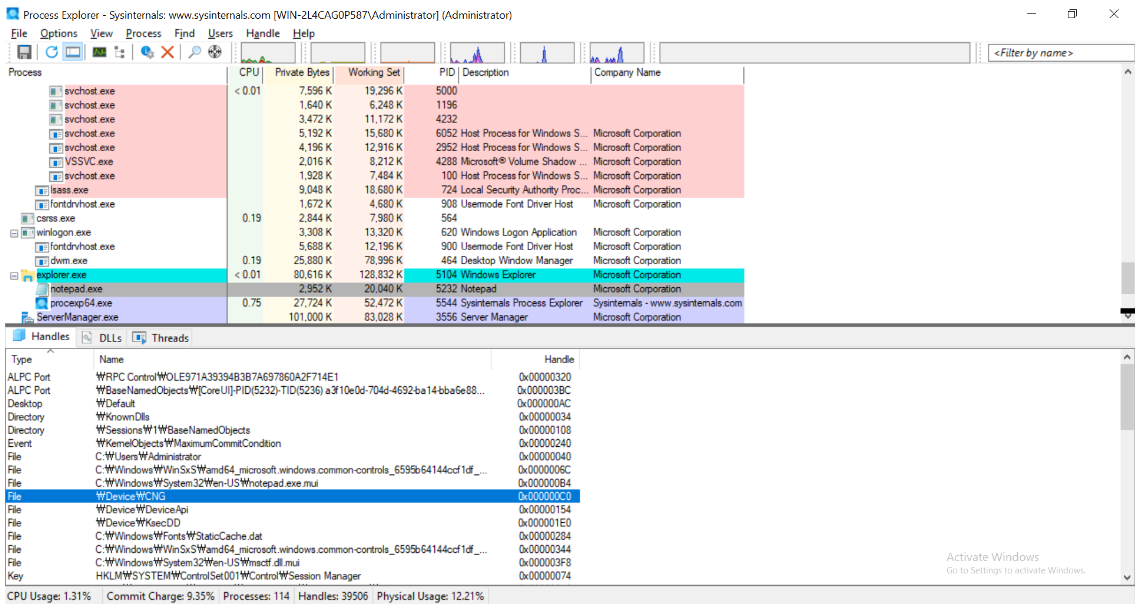Sort by the CPU column header
The width and height of the screenshot is (1142, 608).
tap(245, 73)
